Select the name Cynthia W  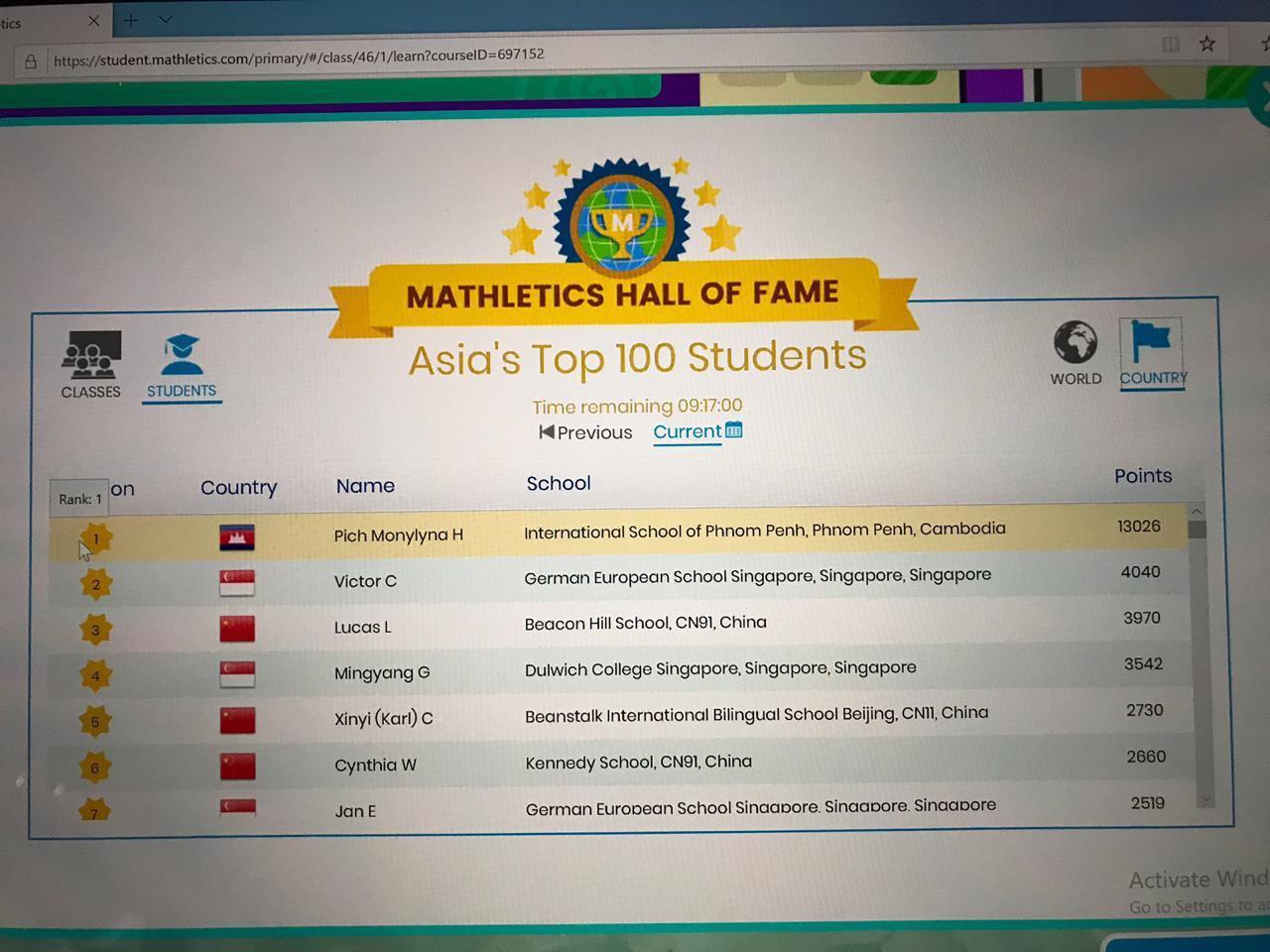(x=375, y=765)
